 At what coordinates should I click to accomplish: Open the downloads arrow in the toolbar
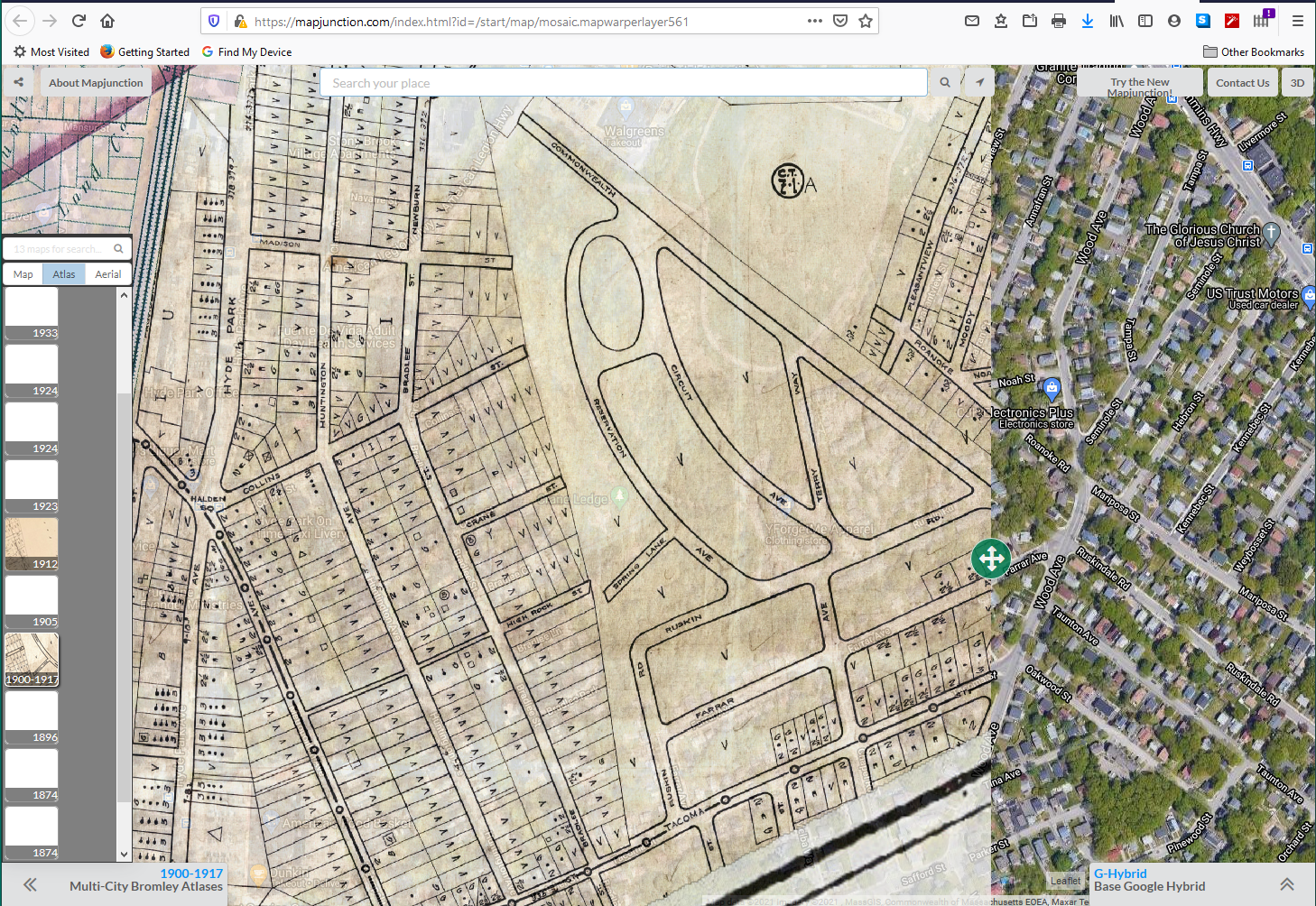tap(1088, 21)
